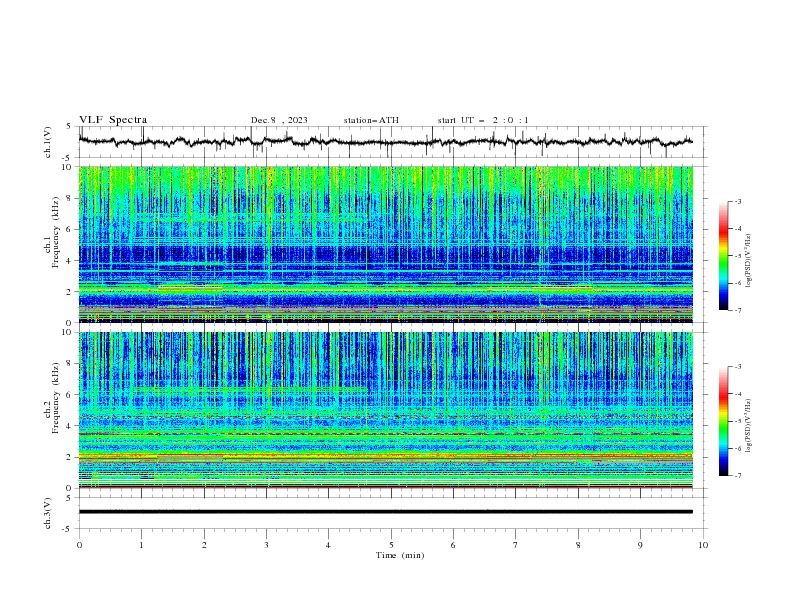Click the log(PSD) label beside ch.2 colorbar

[748, 426]
